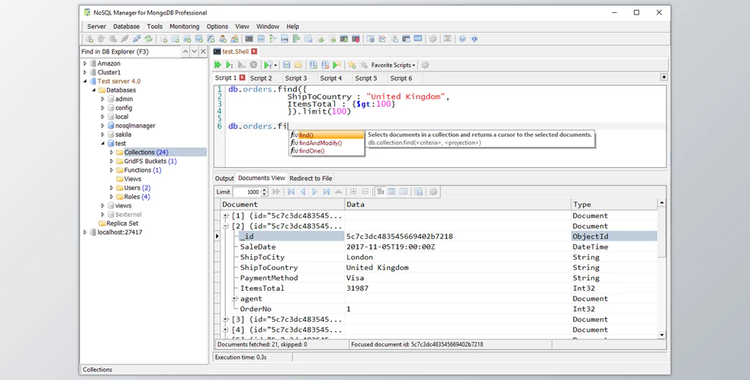This screenshot has width=750, height=380.
Task: Switch results to tree view mode
Action: 380,191
